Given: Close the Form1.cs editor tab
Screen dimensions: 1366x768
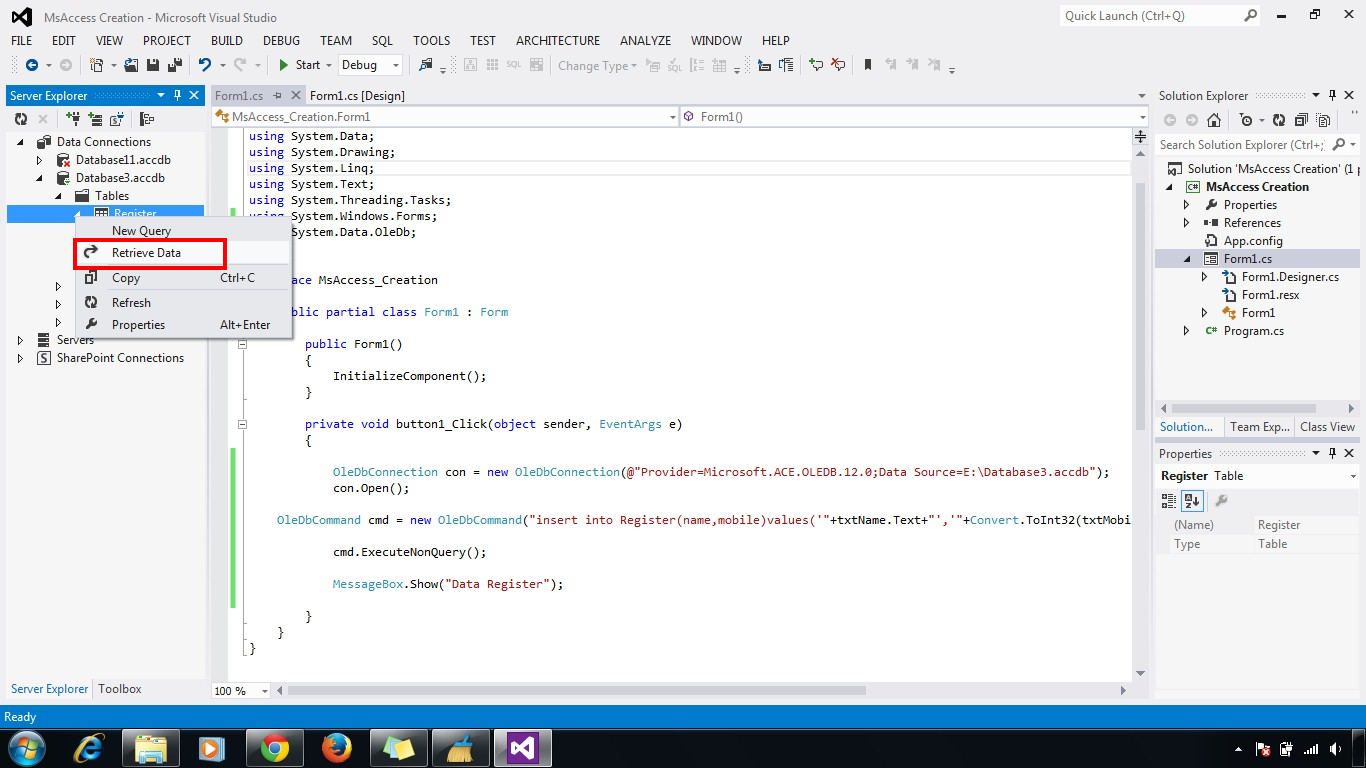Looking at the screenshot, I should click(295, 95).
